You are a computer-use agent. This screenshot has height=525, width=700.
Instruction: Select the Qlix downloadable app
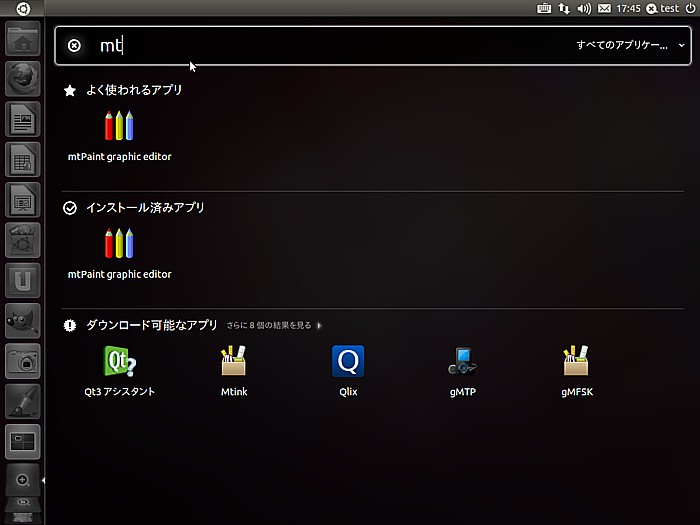click(x=348, y=371)
